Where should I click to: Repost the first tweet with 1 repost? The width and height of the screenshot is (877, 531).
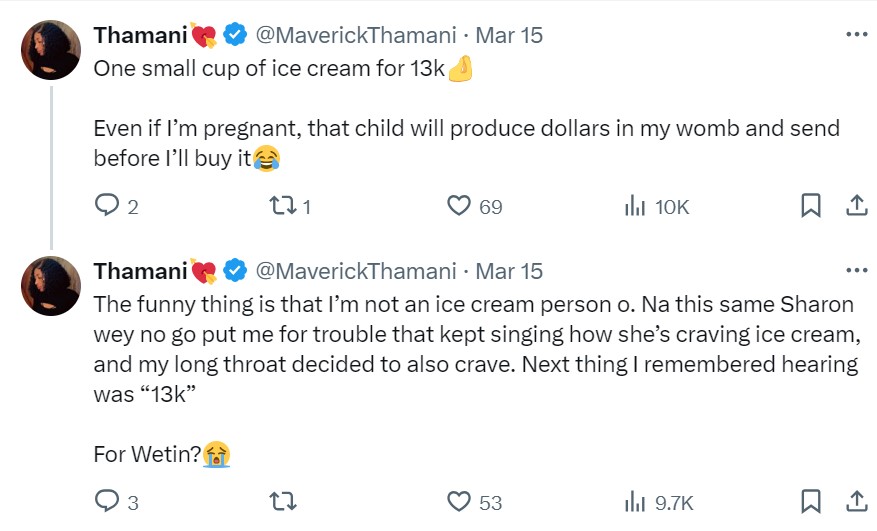pos(282,206)
